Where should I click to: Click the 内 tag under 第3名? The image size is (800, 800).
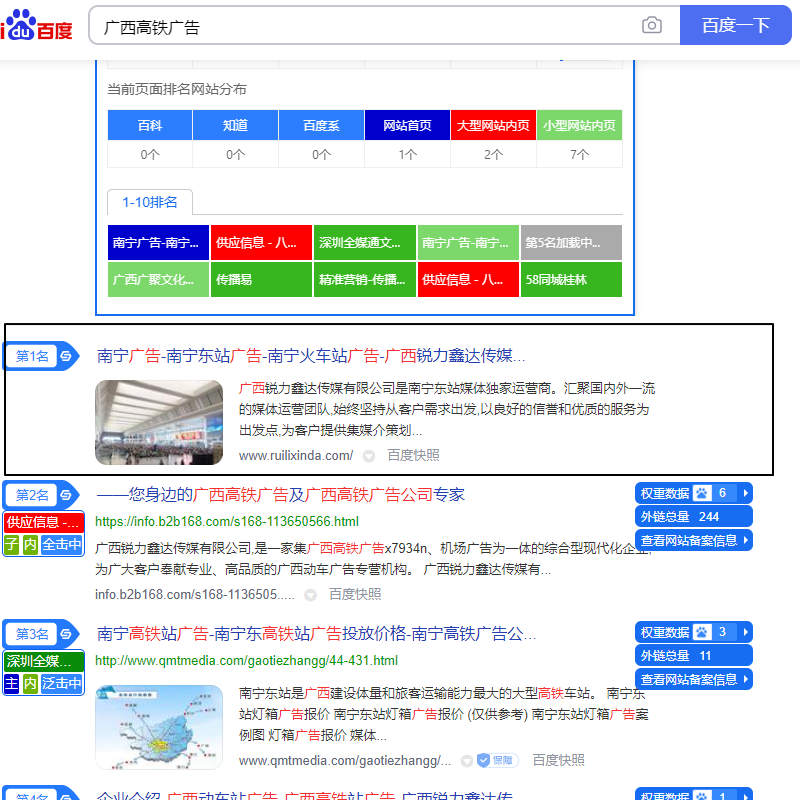tap(30, 683)
